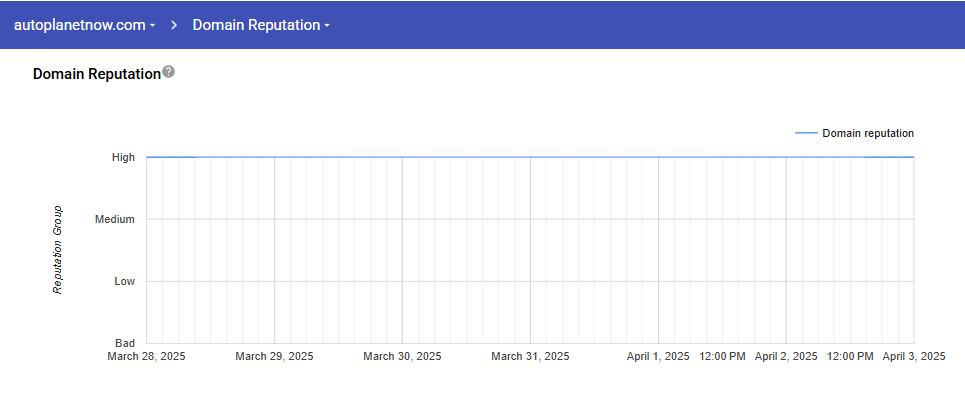Select March 28, 2025 on the date axis

click(x=146, y=356)
